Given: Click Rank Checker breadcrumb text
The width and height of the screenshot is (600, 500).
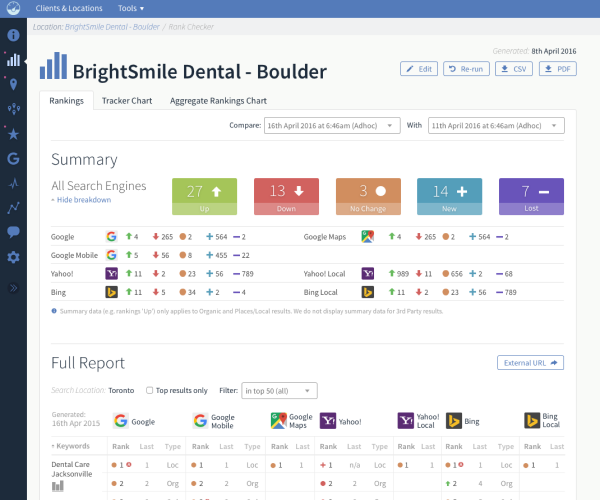Looking at the screenshot, I should tap(191, 27).
